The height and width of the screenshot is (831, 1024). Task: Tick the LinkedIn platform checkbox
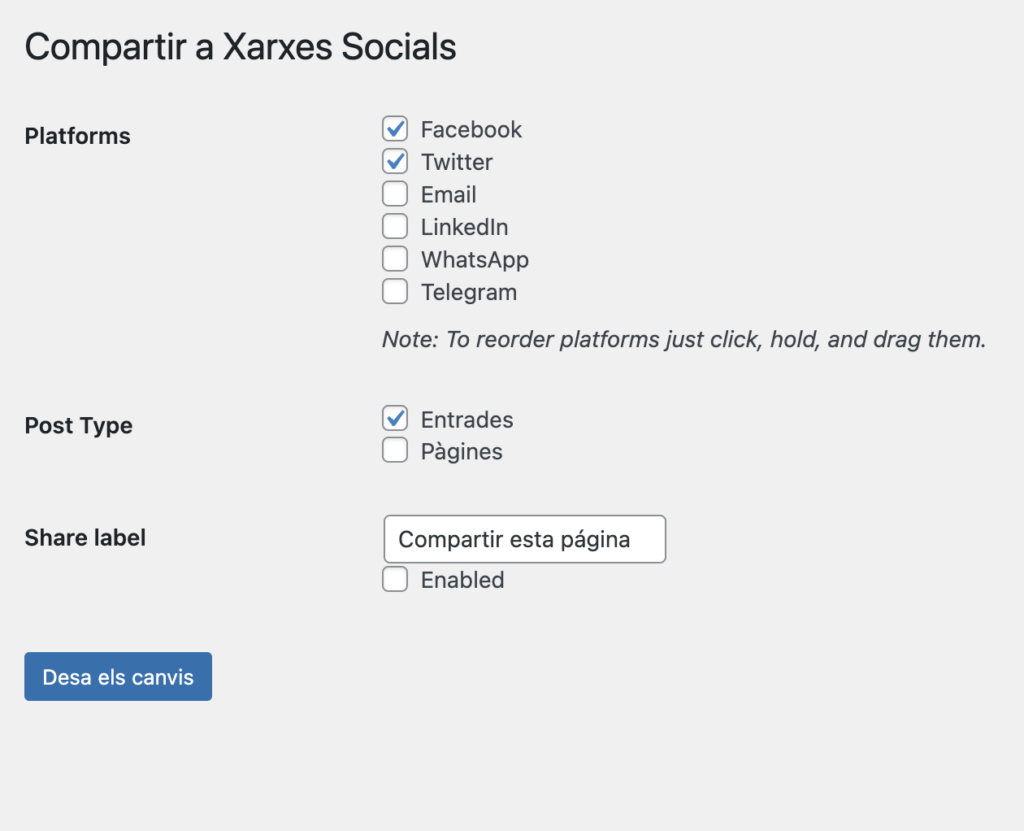[x=395, y=227]
